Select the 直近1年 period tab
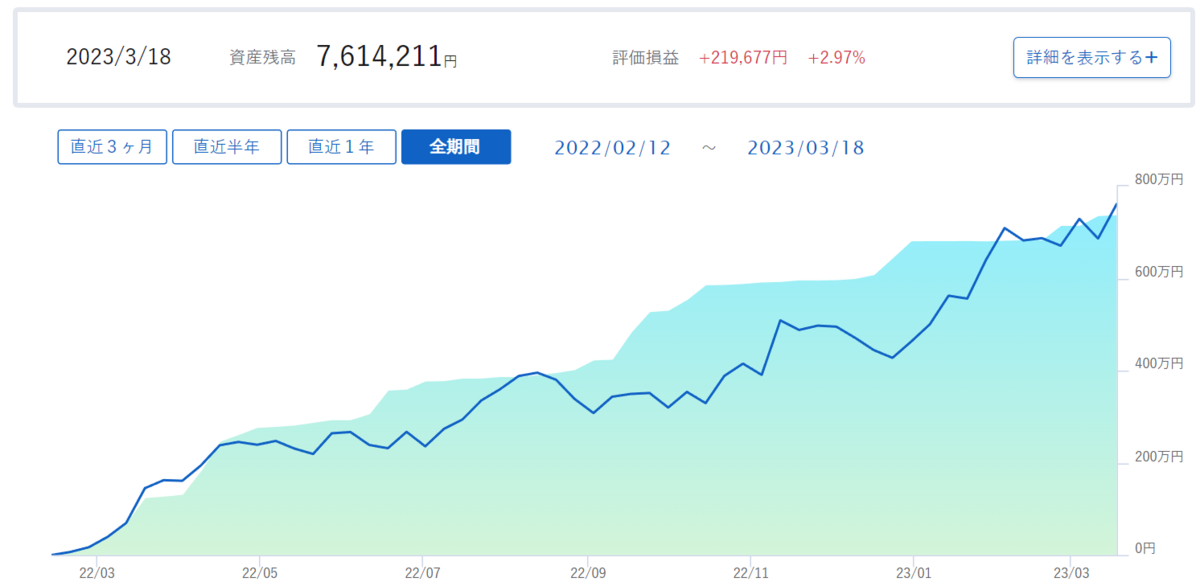The height and width of the screenshot is (582, 1200). pos(341,147)
